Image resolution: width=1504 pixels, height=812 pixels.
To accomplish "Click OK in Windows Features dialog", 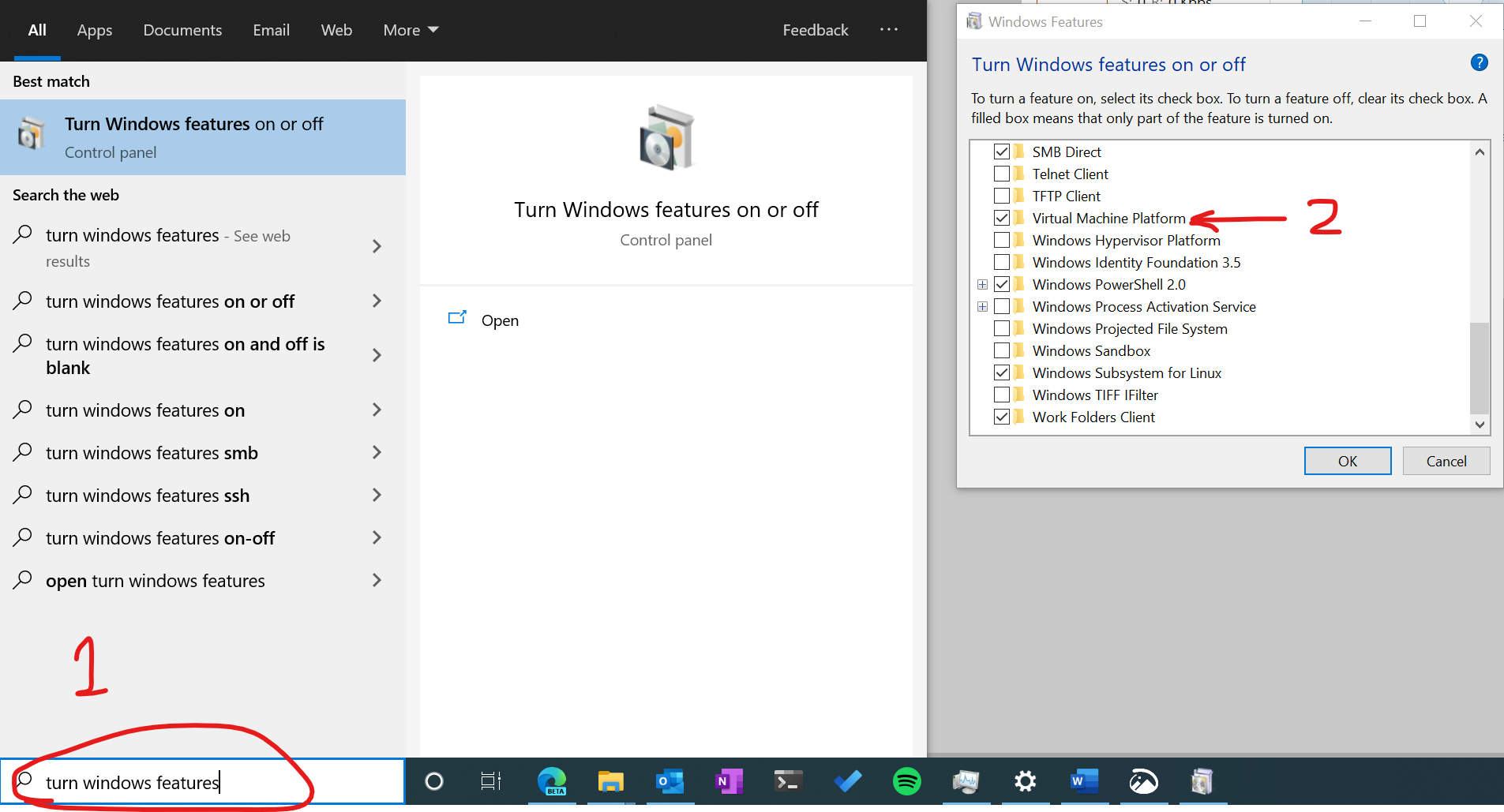I will click(1348, 461).
